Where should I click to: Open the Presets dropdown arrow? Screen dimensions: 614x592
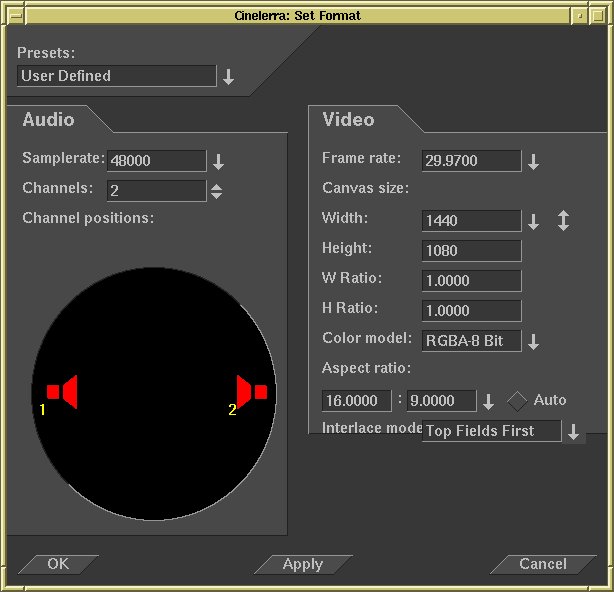[x=228, y=77]
